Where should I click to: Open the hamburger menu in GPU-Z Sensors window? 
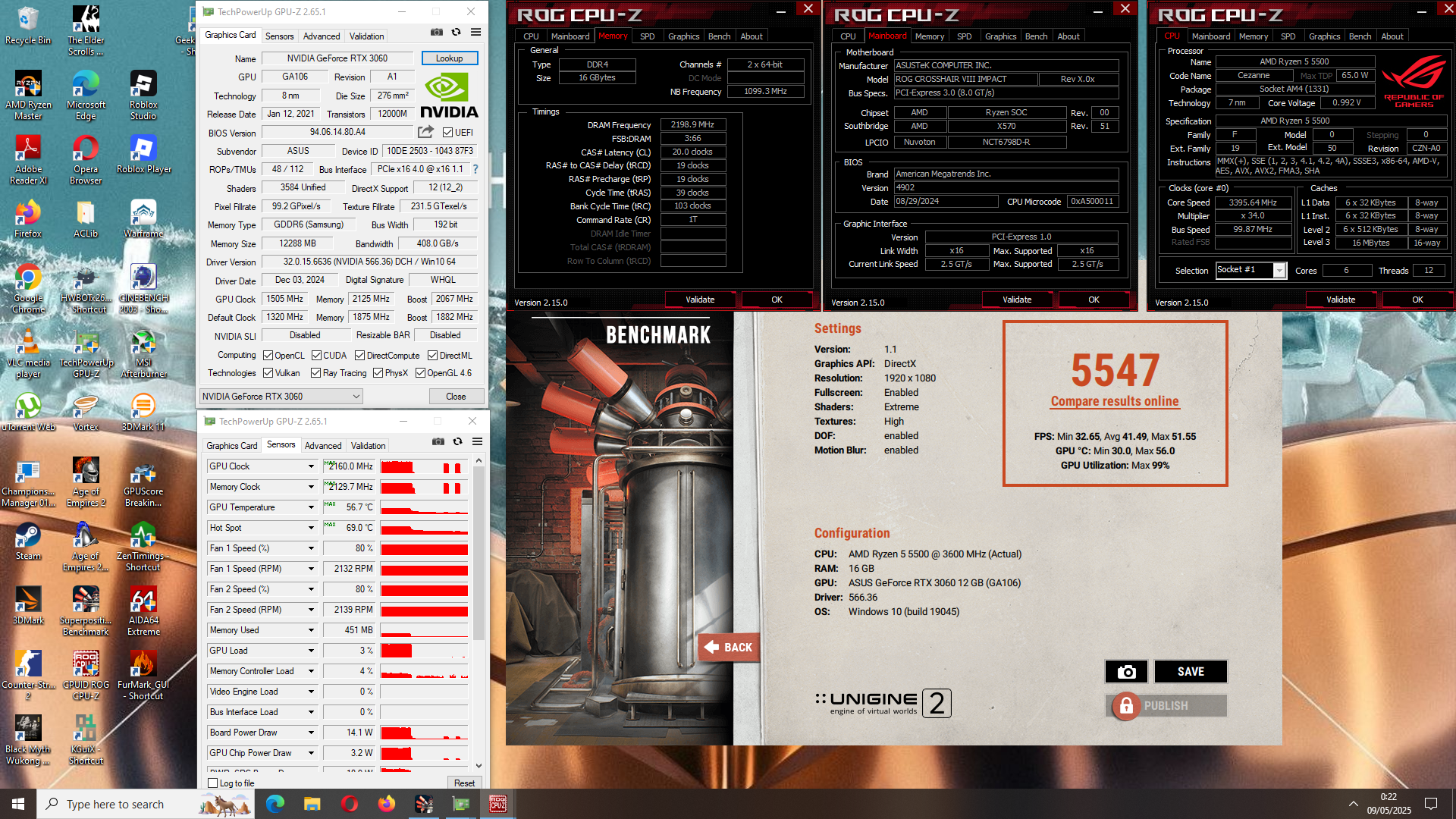pos(477,441)
